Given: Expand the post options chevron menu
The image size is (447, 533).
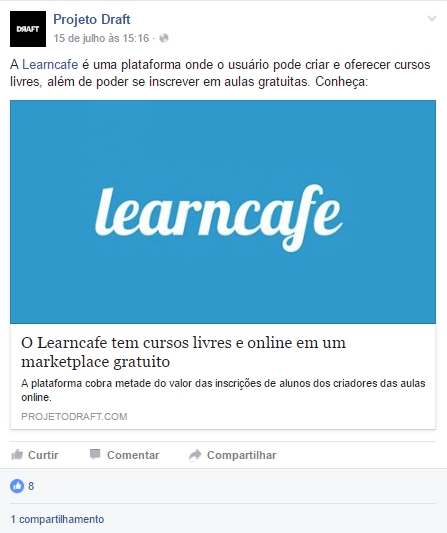Looking at the screenshot, I should click(x=432, y=18).
